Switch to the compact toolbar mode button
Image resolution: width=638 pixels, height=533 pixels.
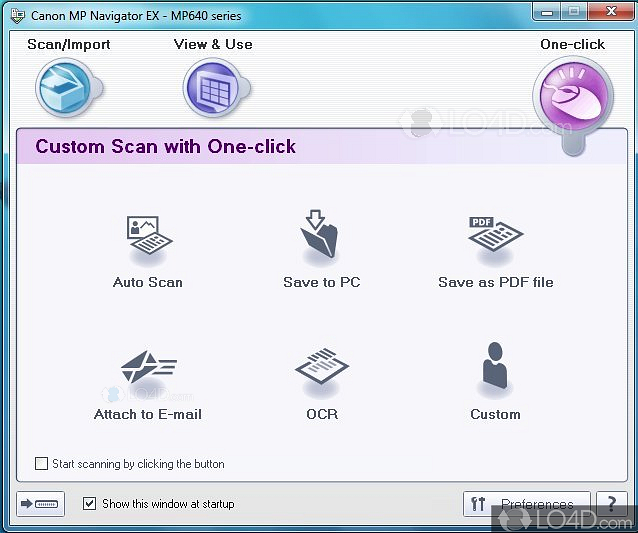click(40, 504)
